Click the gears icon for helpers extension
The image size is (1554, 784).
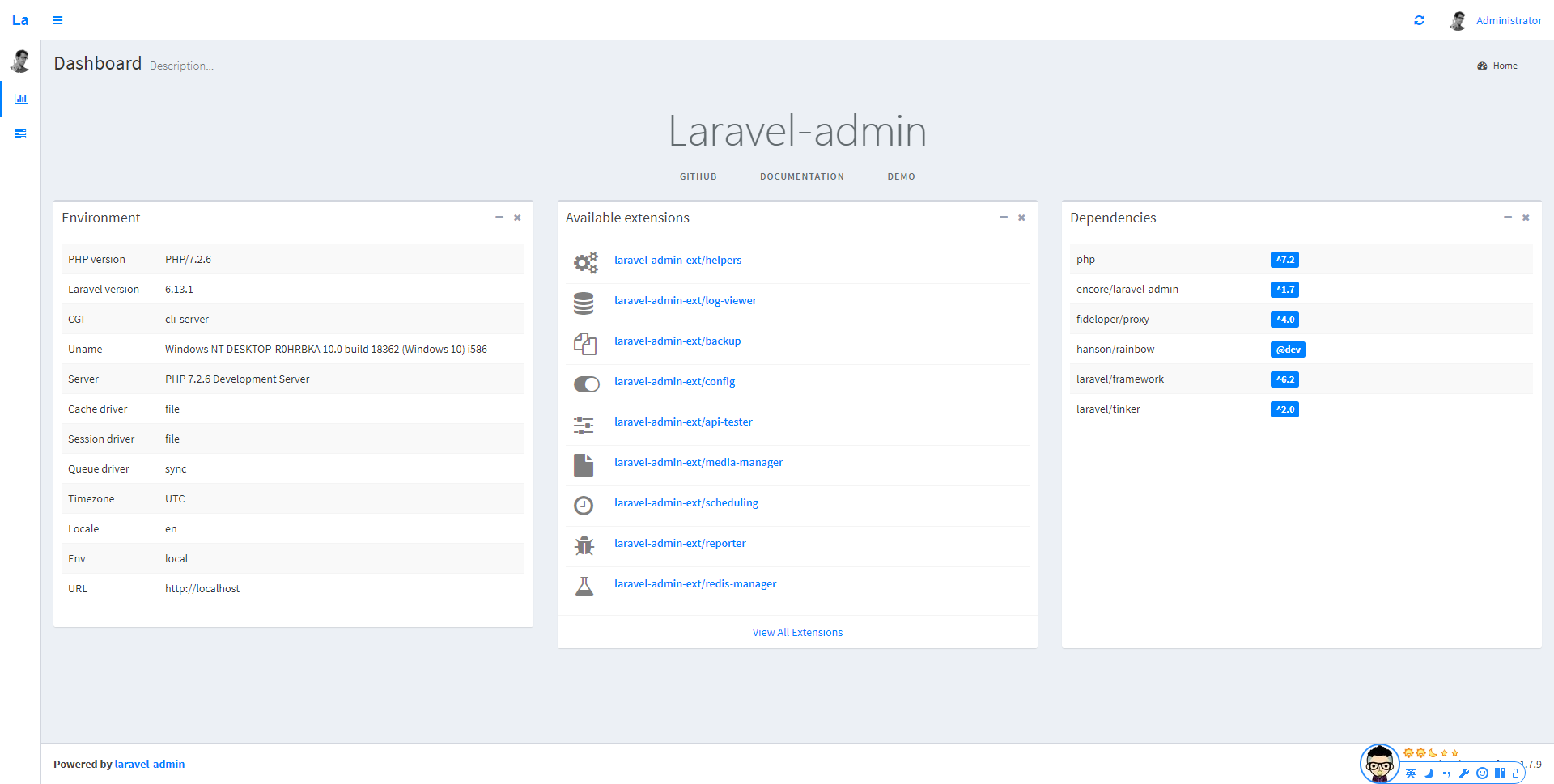(585, 262)
